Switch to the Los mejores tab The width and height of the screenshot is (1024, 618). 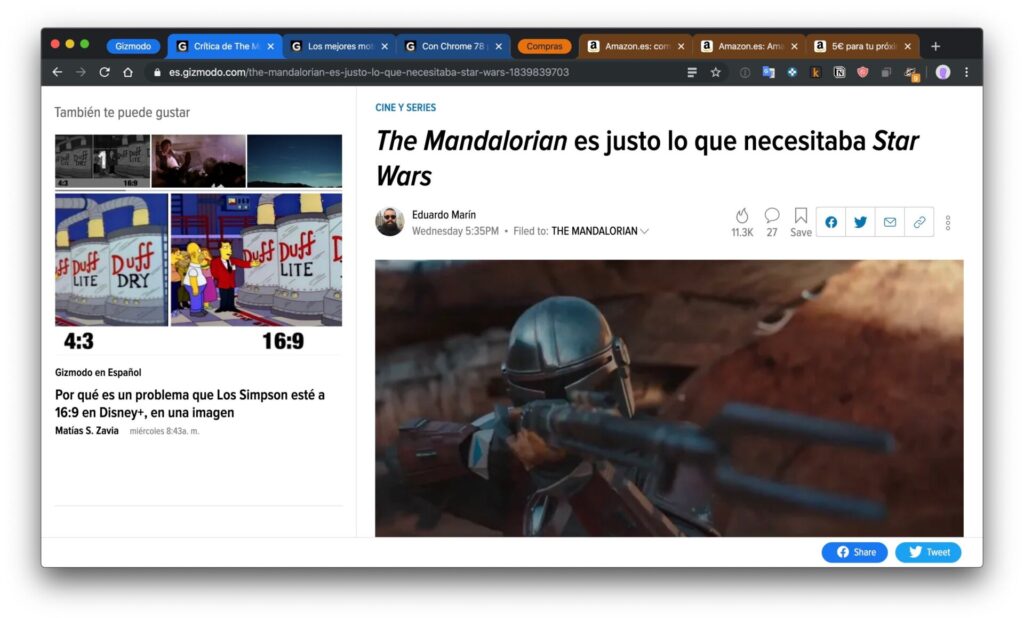pyautogui.click(x=333, y=46)
